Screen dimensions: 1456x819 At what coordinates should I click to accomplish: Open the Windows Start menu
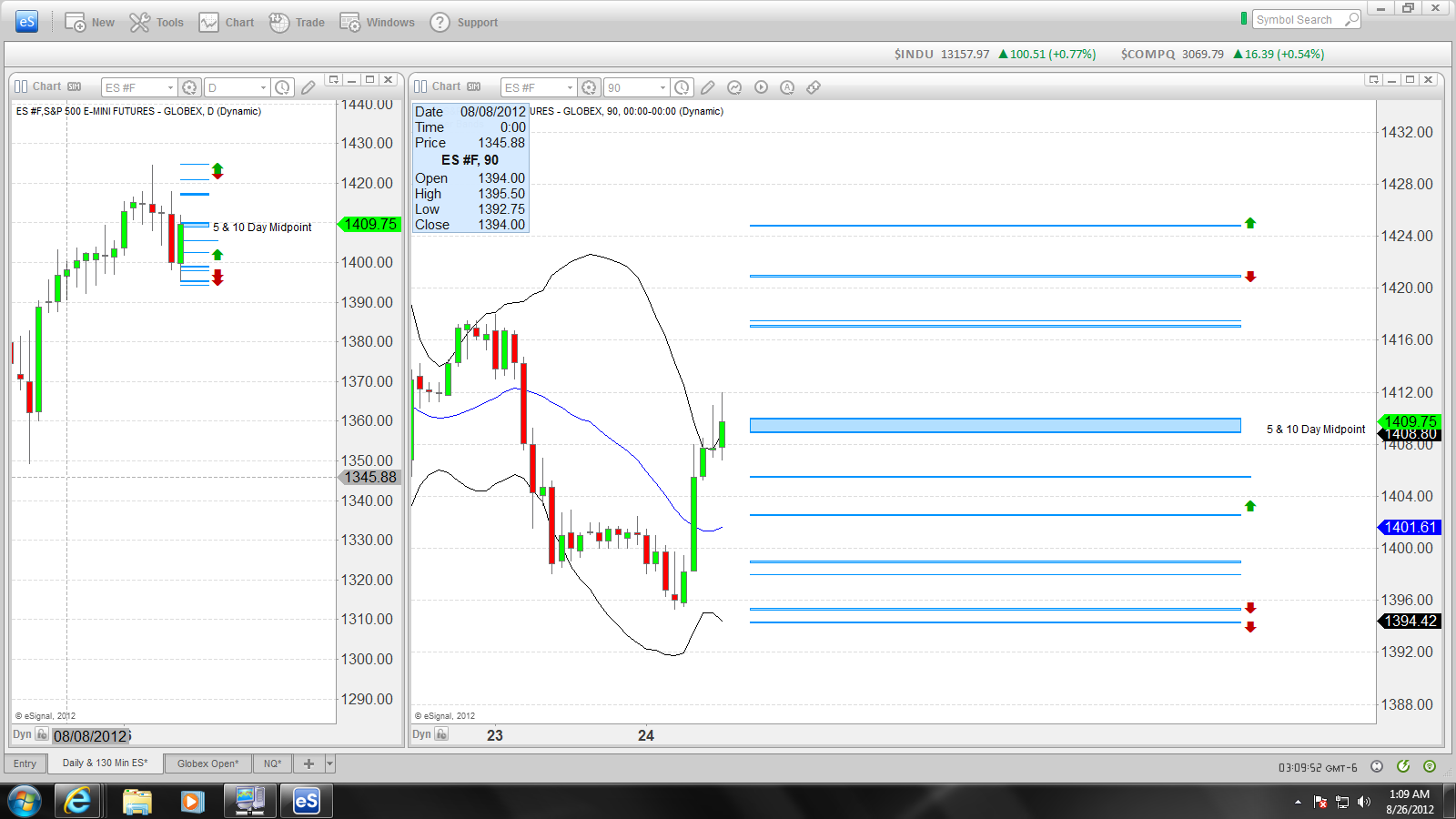point(25,801)
